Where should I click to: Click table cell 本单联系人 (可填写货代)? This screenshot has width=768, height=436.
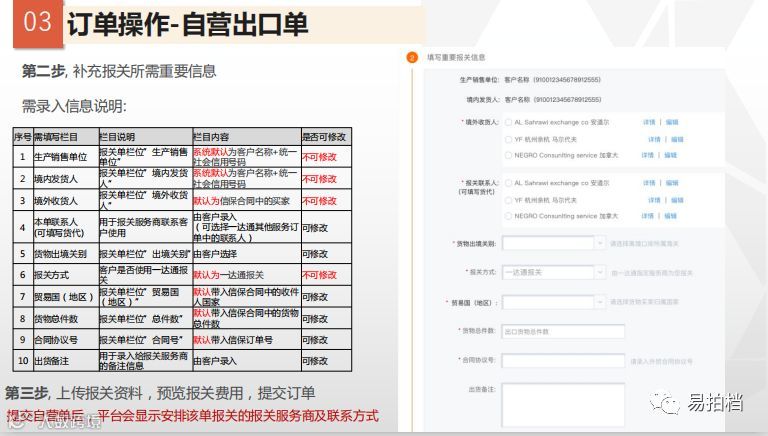click(x=66, y=227)
